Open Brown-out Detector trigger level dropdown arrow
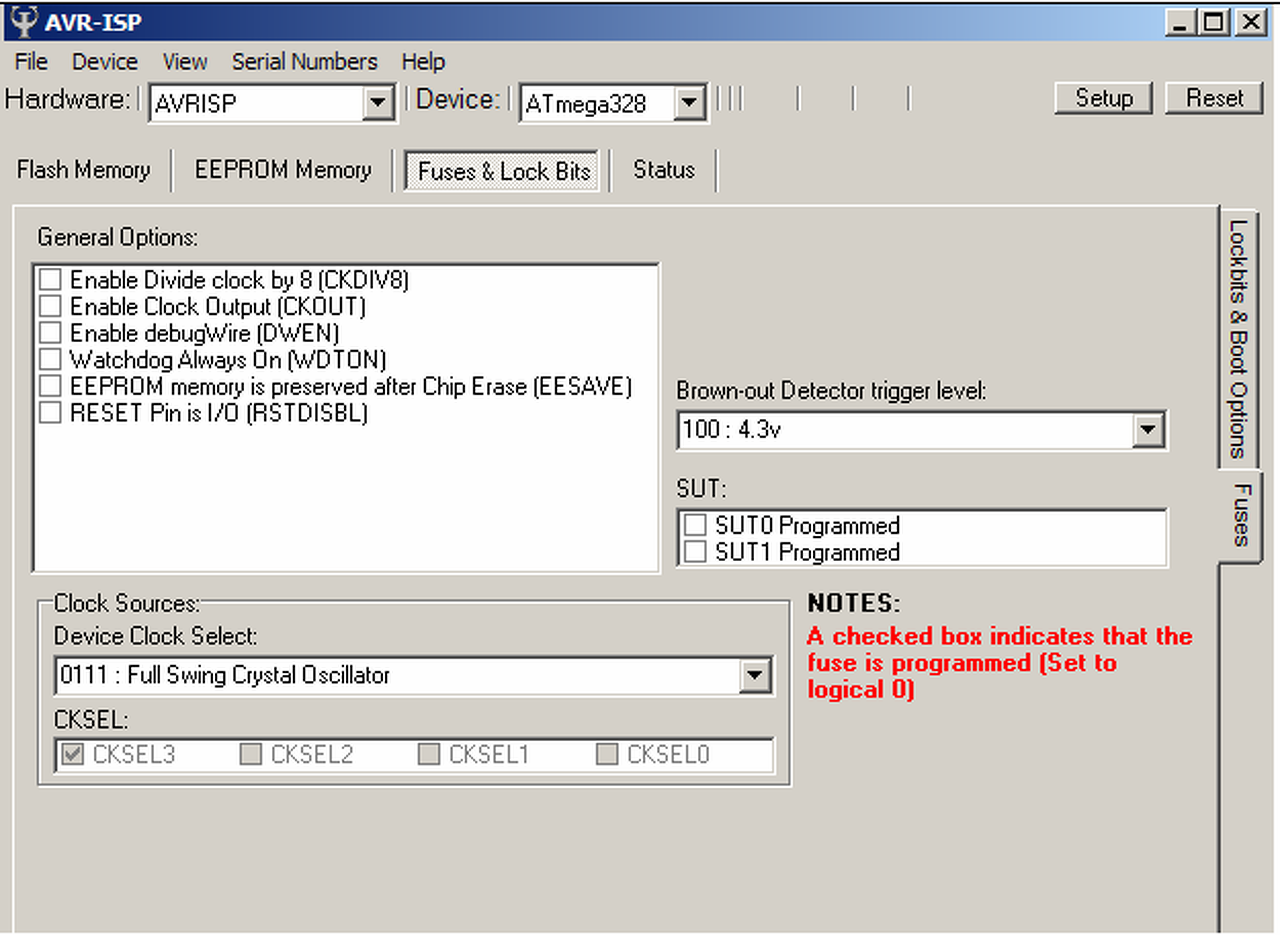Image resolution: width=1280 pixels, height=935 pixels. [1148, 431]
